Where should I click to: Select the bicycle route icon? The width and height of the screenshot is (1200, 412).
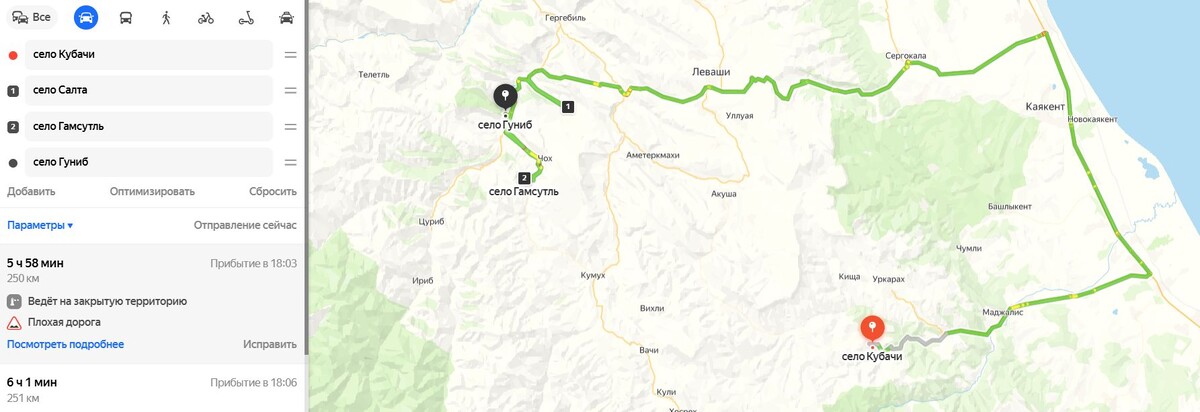click(206, 17)
